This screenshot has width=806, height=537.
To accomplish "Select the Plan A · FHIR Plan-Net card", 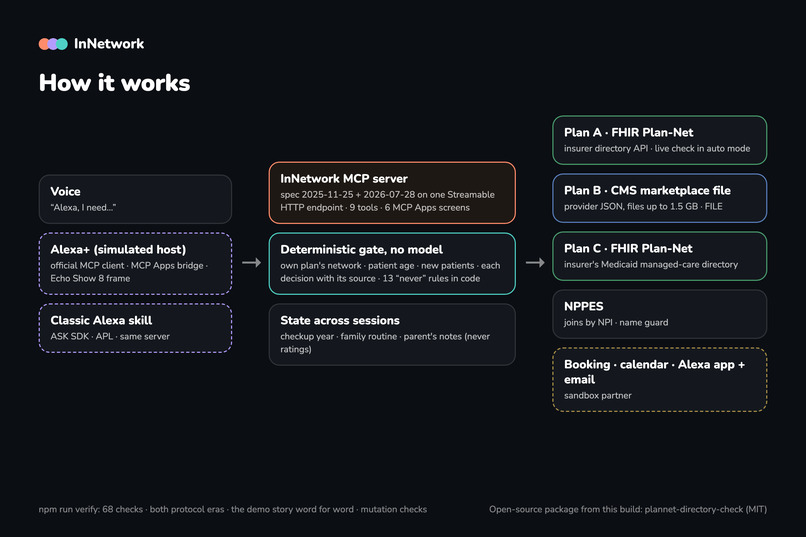I will (660, 140).
